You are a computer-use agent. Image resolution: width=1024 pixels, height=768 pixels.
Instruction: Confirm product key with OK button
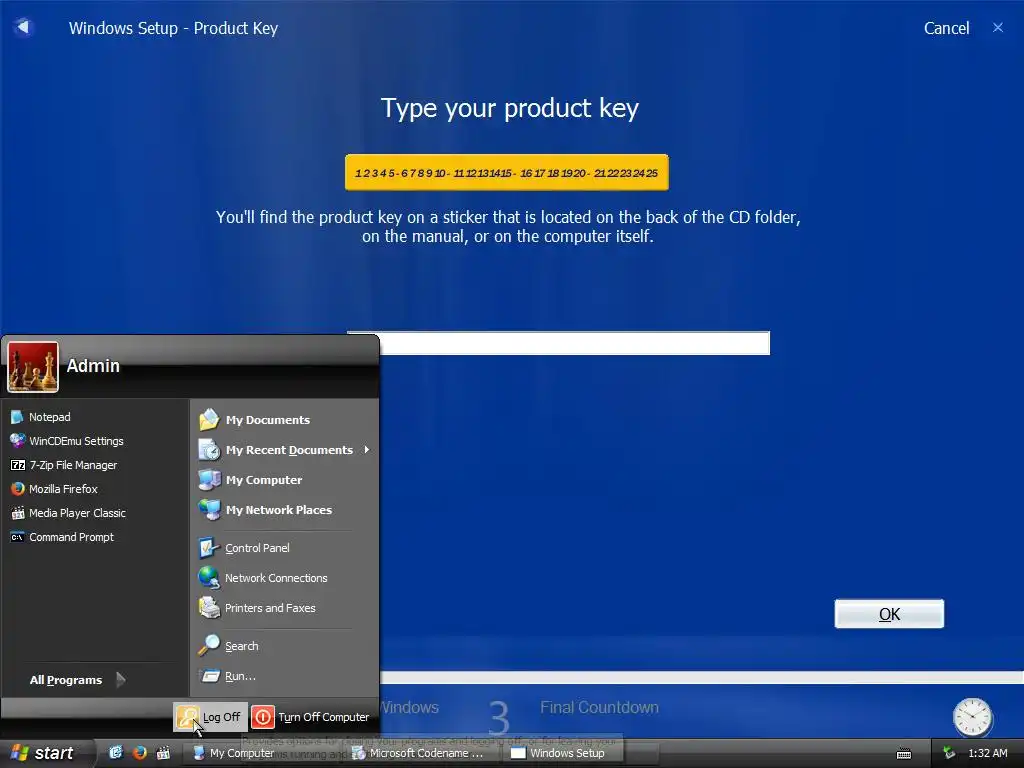(889, 614)
